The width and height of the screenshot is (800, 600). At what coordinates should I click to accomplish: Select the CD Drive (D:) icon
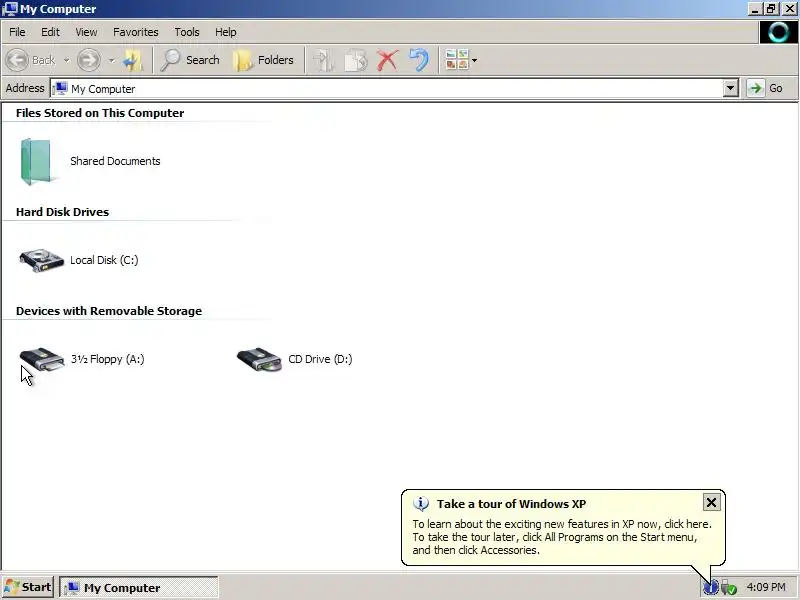[x=259, y=359]
